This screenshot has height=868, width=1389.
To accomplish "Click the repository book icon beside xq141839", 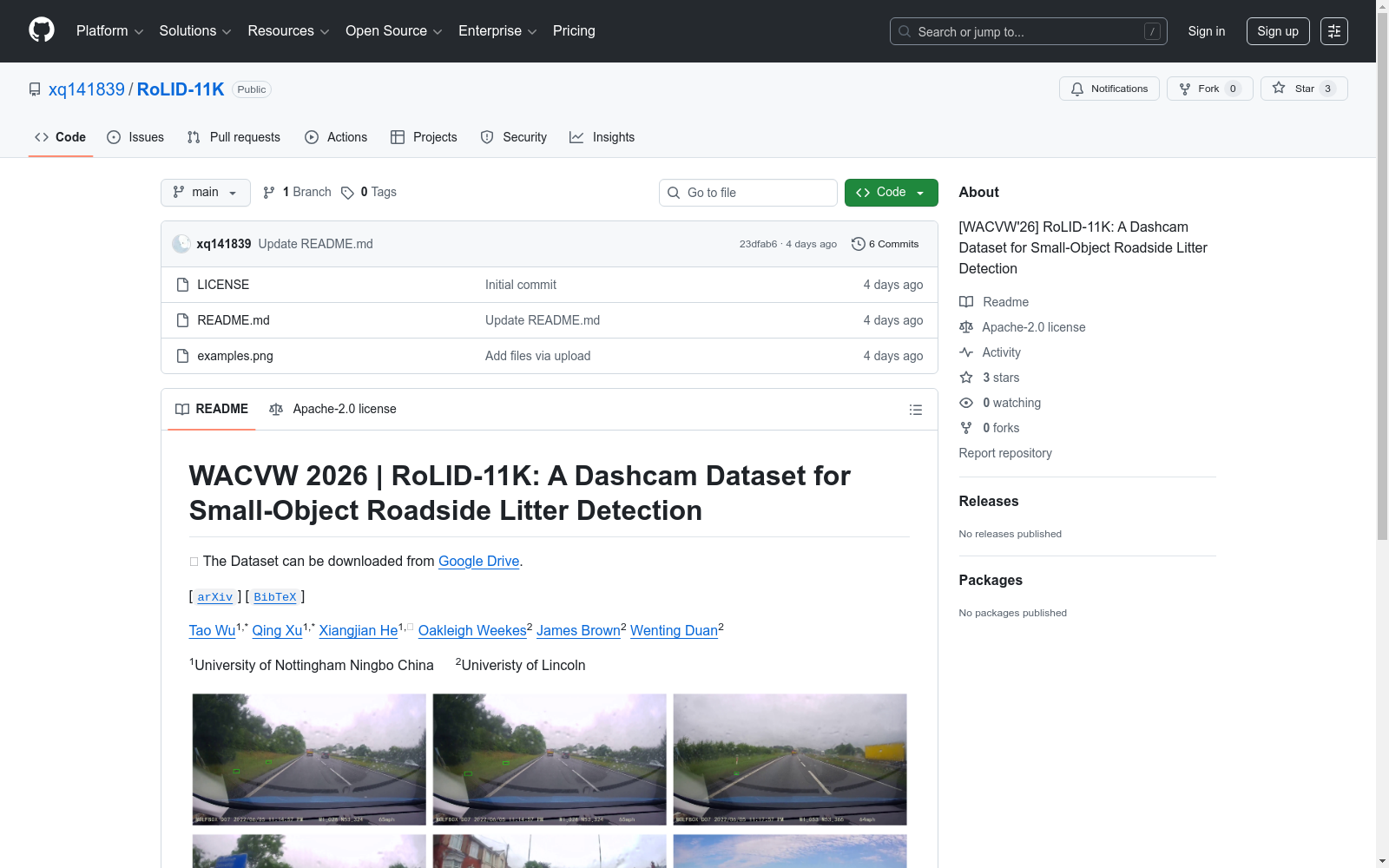I will pos(35,89).
